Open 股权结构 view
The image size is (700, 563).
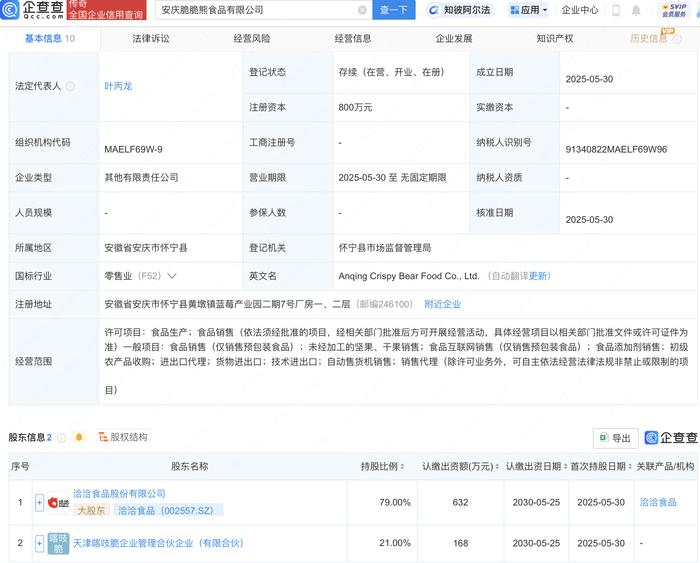click(x=123, y=437)
